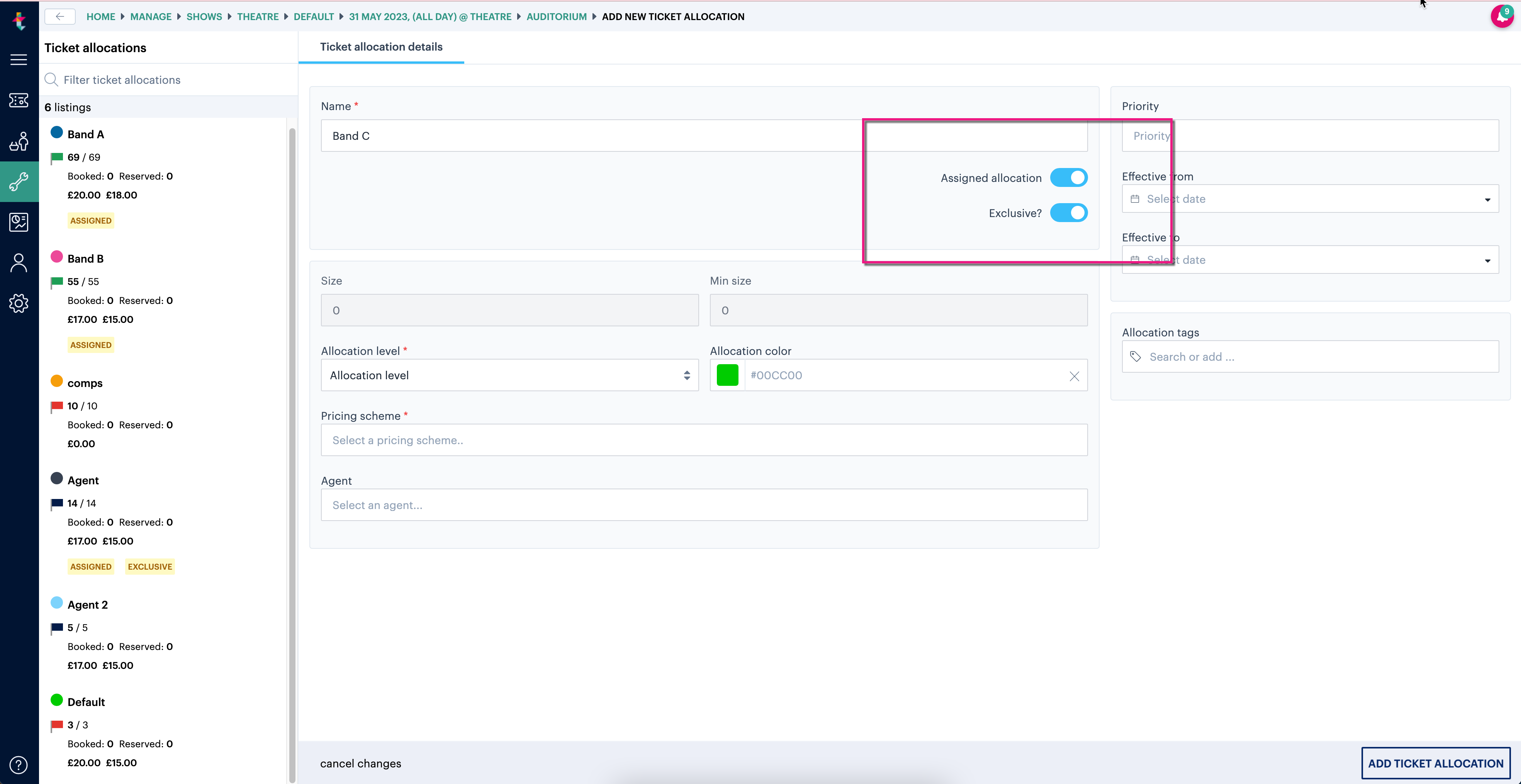Switch to Ticket allocation details tab

(381, 47)
